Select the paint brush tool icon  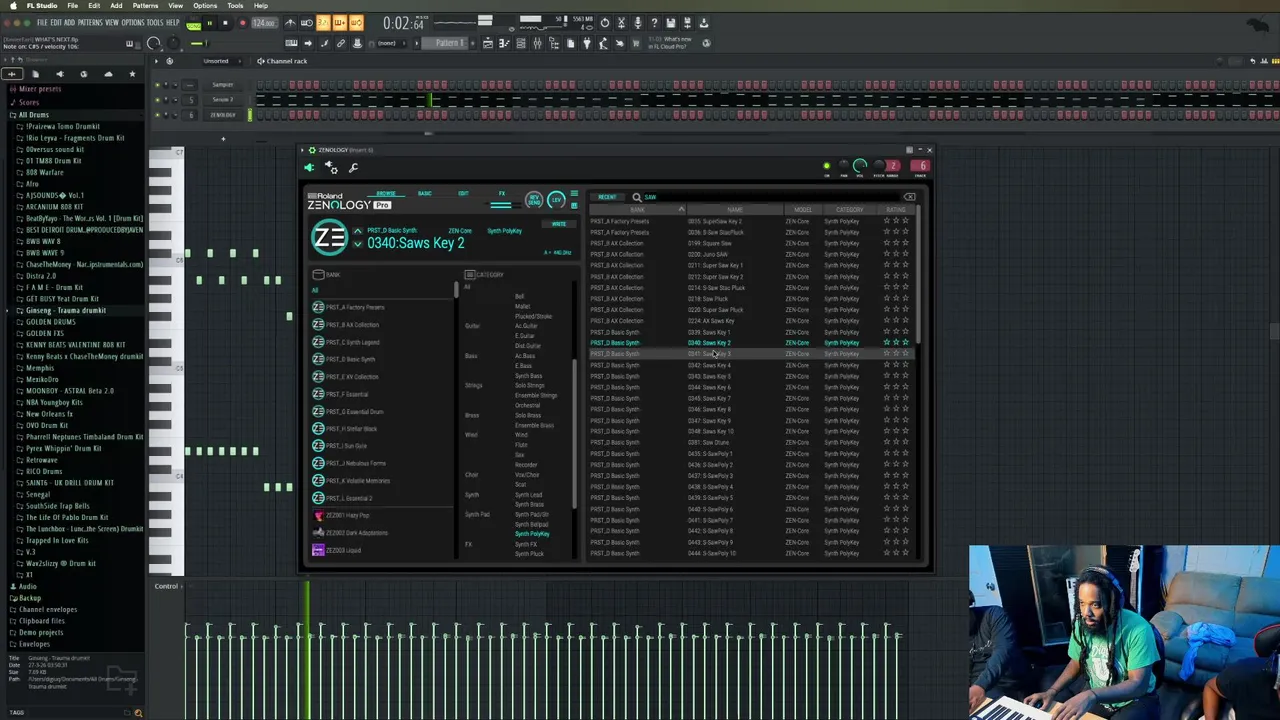(324, 43)
